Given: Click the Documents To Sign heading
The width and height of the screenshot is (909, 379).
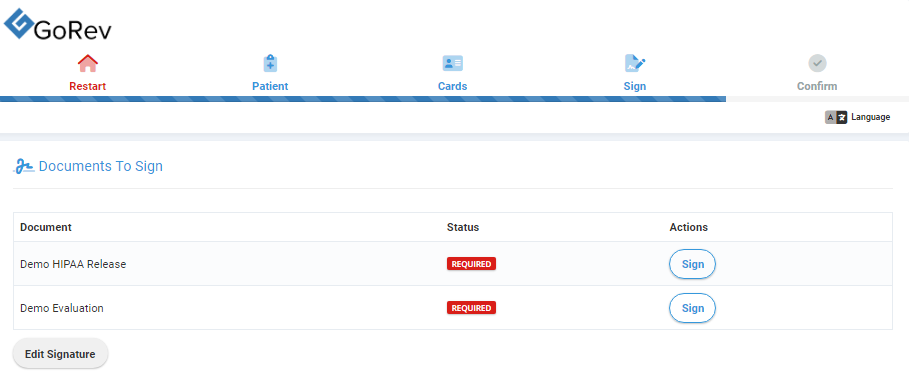Looking at the screenshot, I should pos(100,166).
